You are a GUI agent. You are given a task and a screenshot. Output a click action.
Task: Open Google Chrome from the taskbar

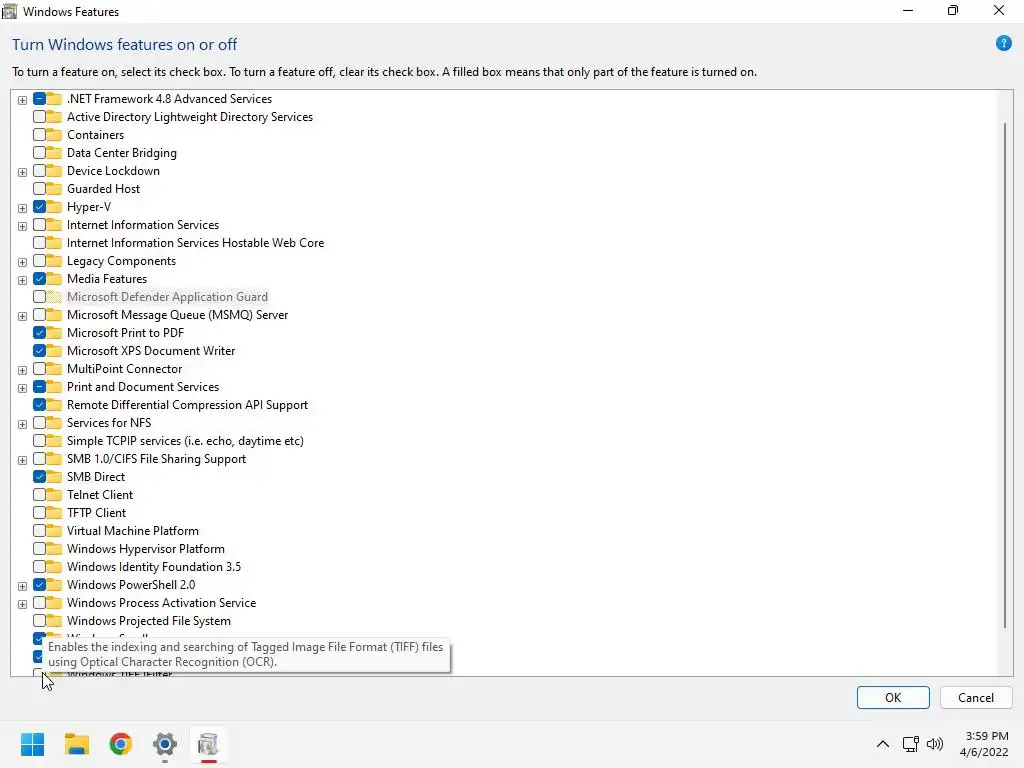click(x=120, y=744)
